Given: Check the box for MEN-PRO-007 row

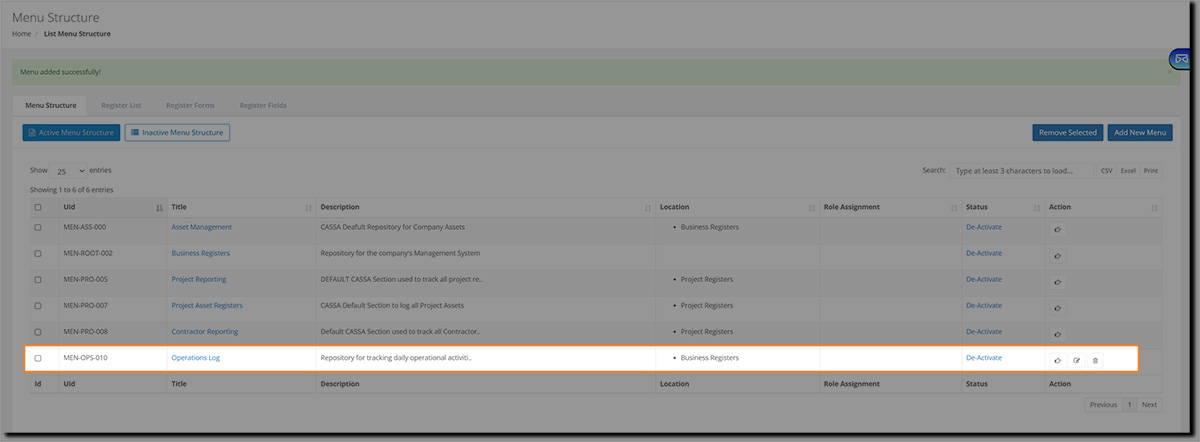Looking at the screenshot, I should (x=38, y=306).
